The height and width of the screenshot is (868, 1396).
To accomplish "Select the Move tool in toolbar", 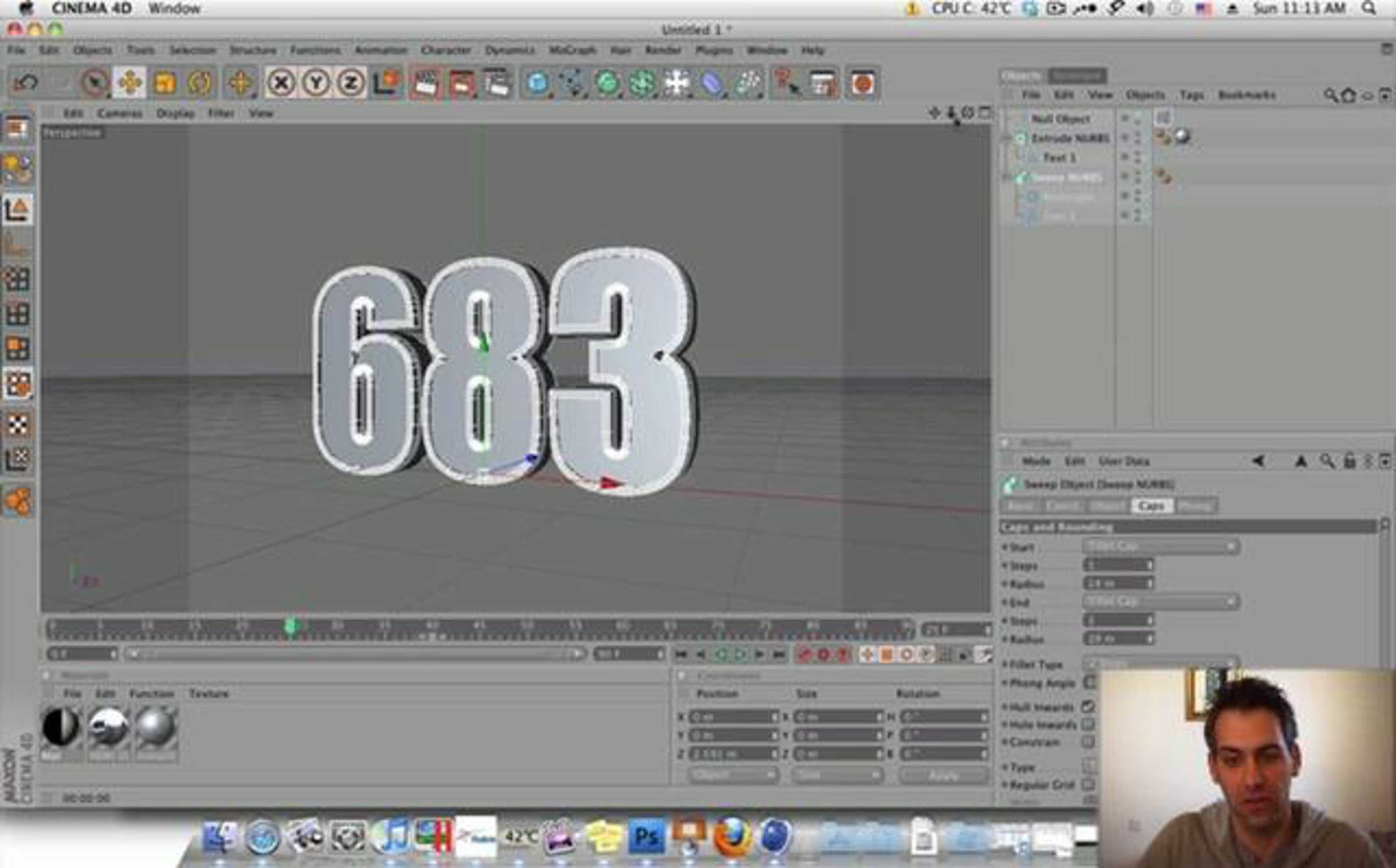I will pyautogui.click(x=129, y=83).
